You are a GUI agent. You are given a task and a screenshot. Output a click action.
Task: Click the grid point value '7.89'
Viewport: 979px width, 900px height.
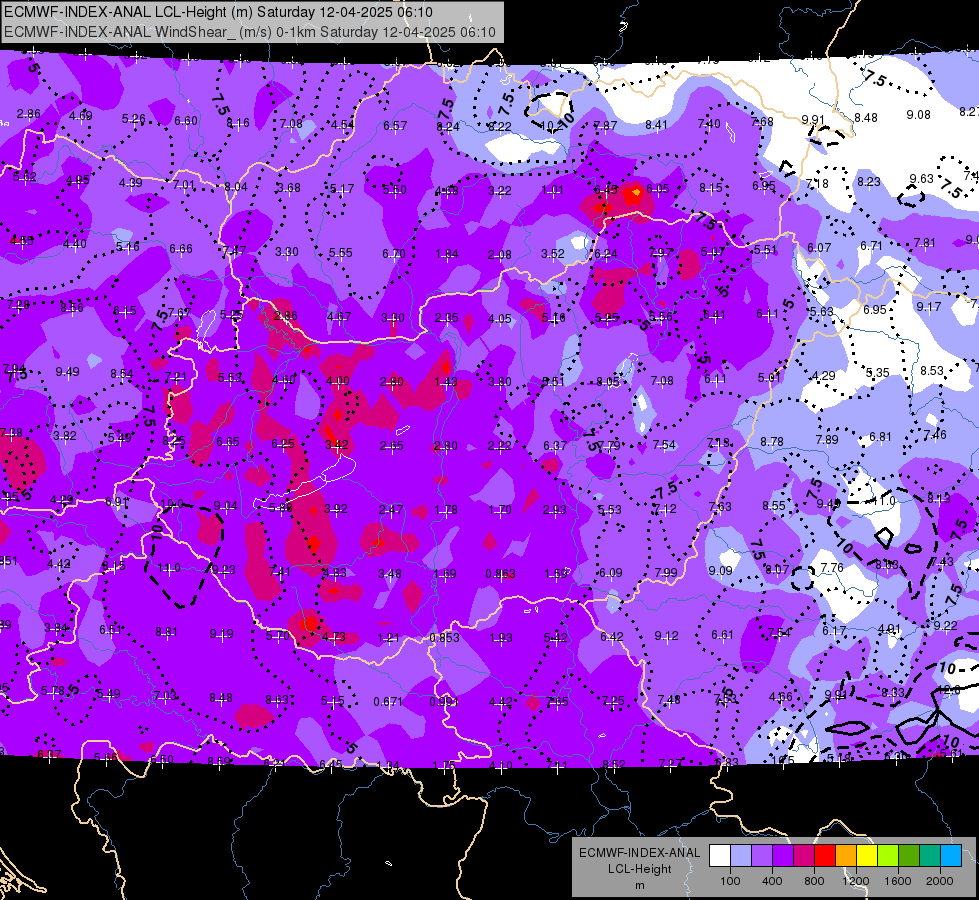click(827, 439)
